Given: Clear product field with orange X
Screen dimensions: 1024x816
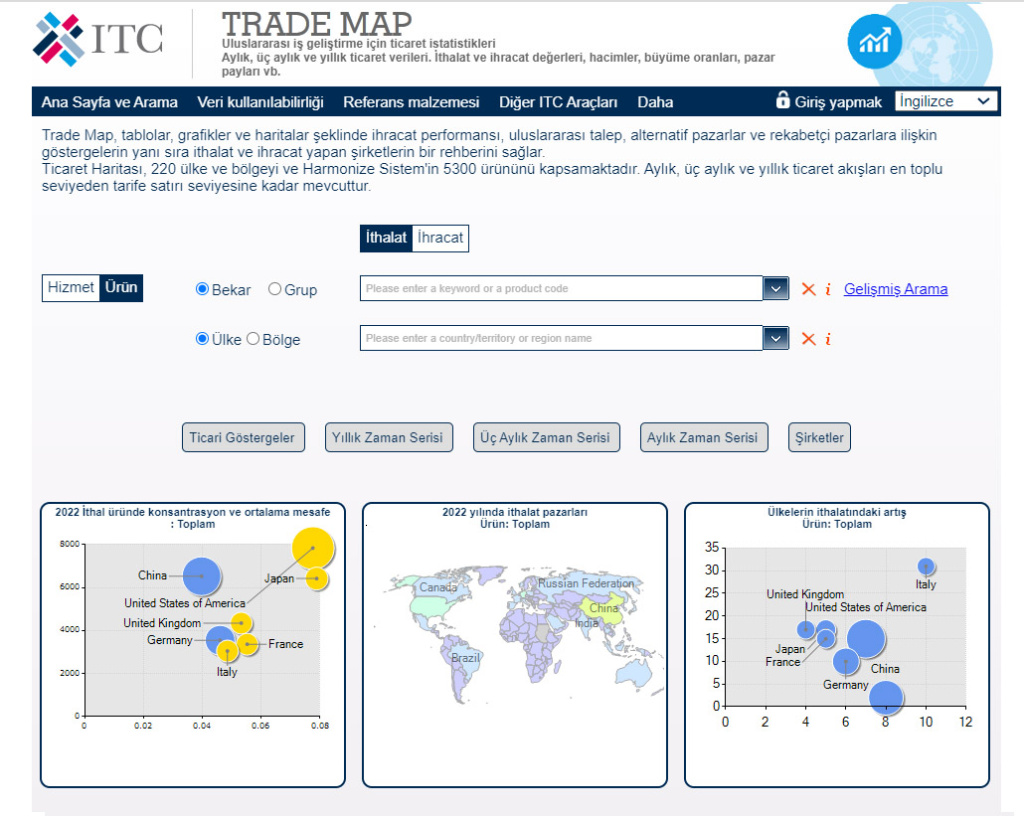Looking at the screenshot, I should pos(808,289).
